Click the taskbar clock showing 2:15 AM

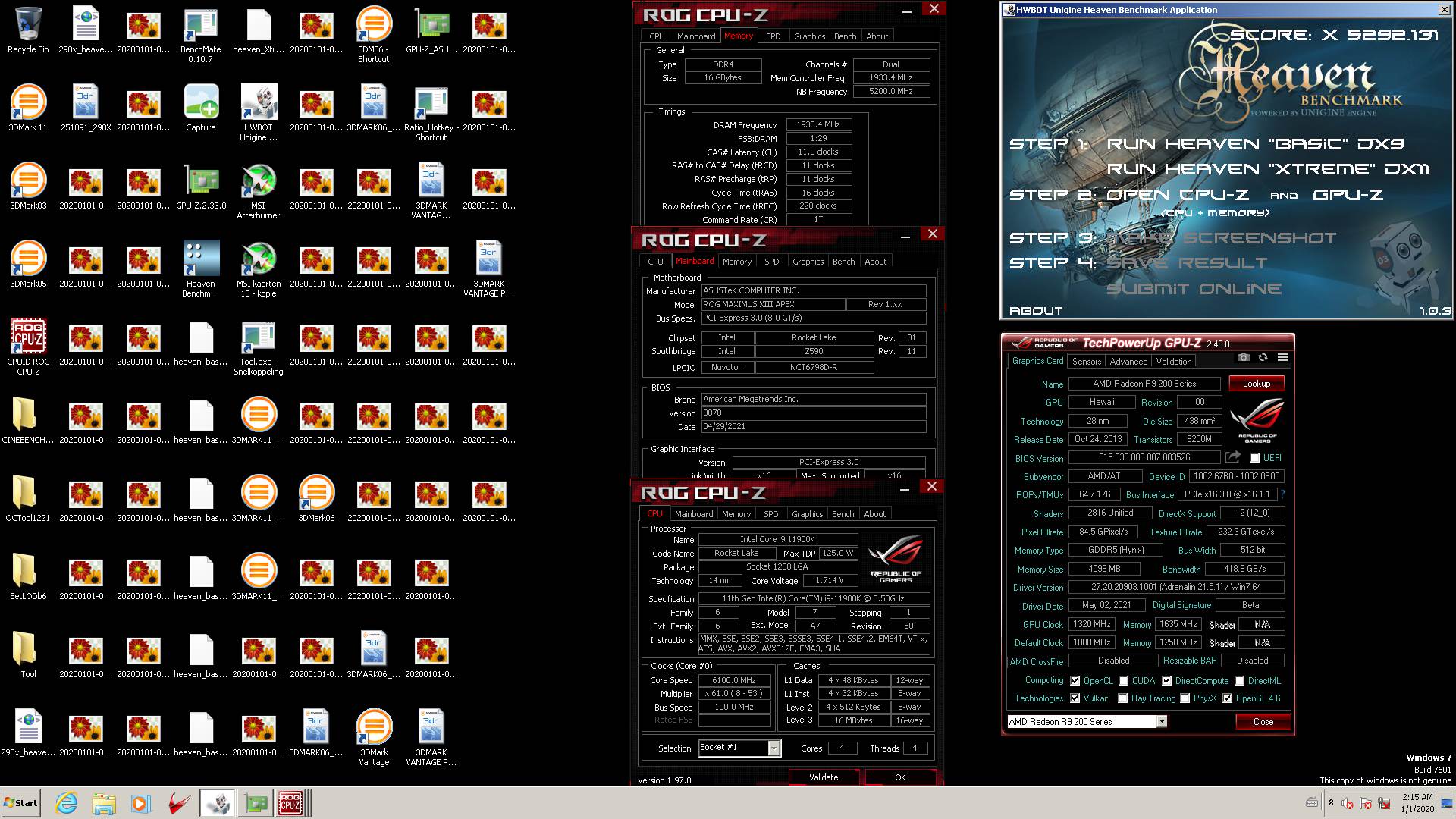pyautogui.click(x=1417, y=803)
